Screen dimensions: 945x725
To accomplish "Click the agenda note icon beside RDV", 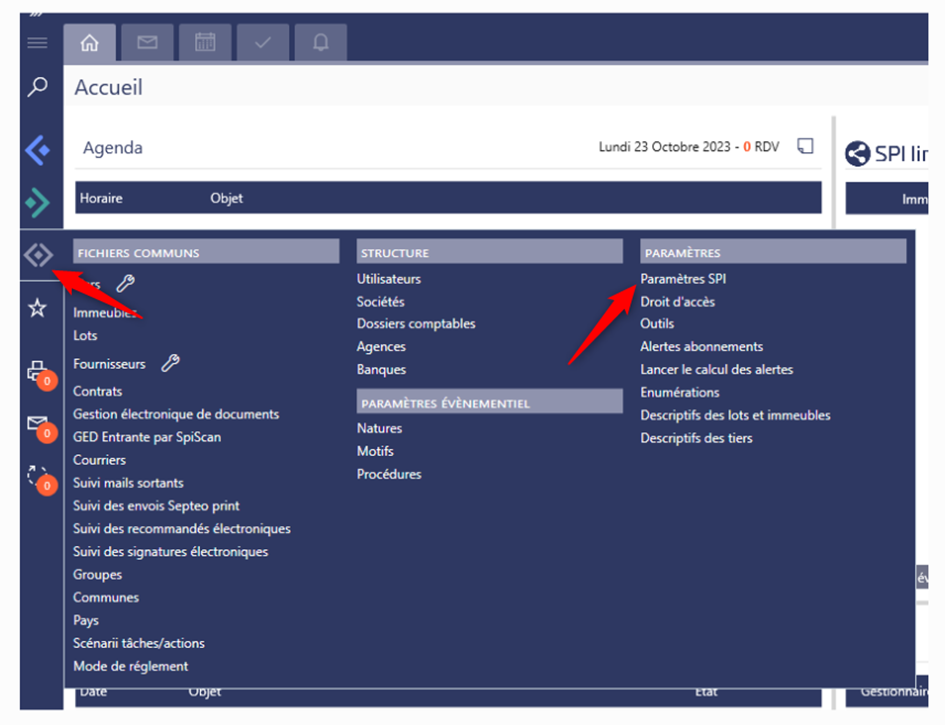I will [805, 147].
